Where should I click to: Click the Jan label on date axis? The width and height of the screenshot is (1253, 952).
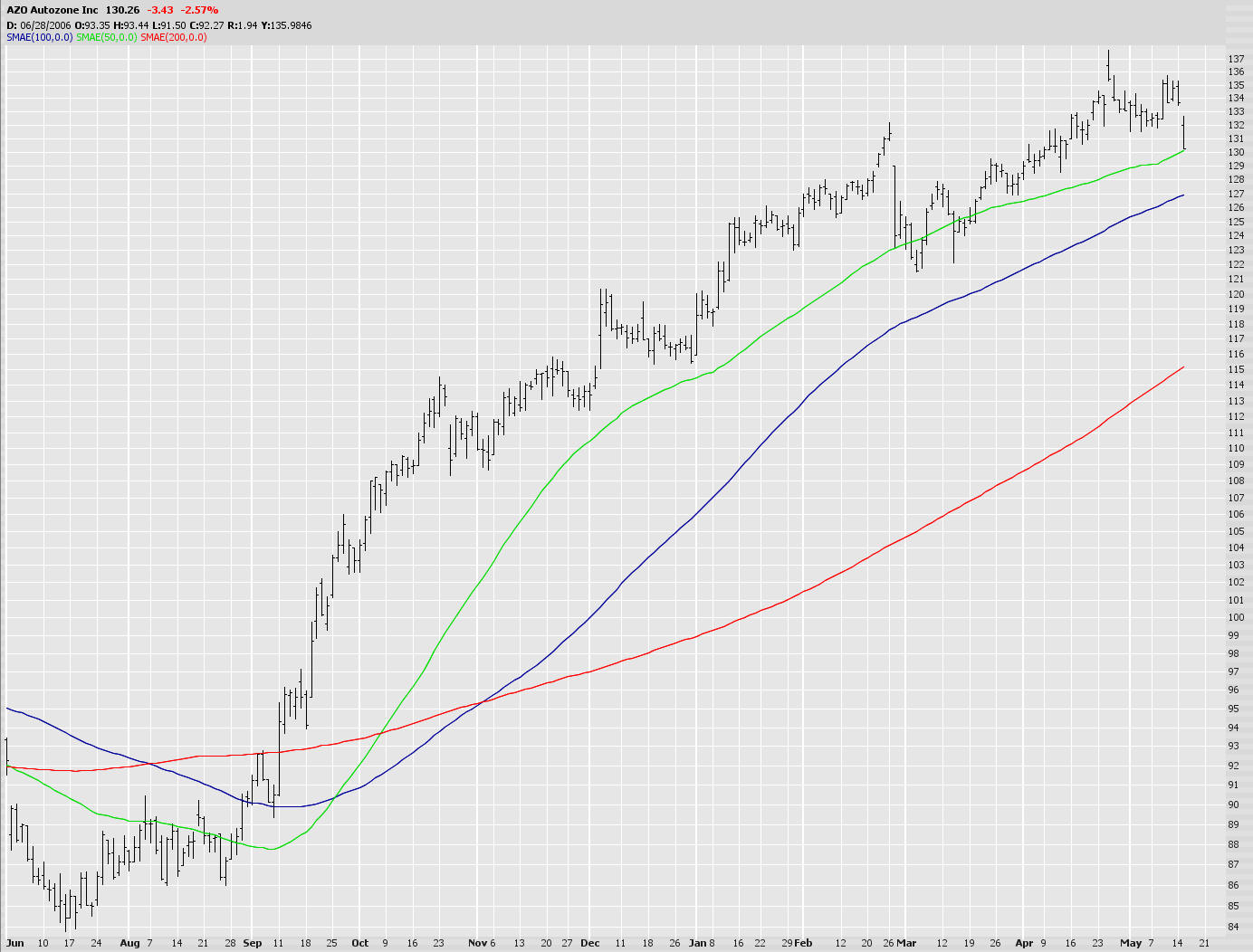pyautogui.click(x=697, y=943)
